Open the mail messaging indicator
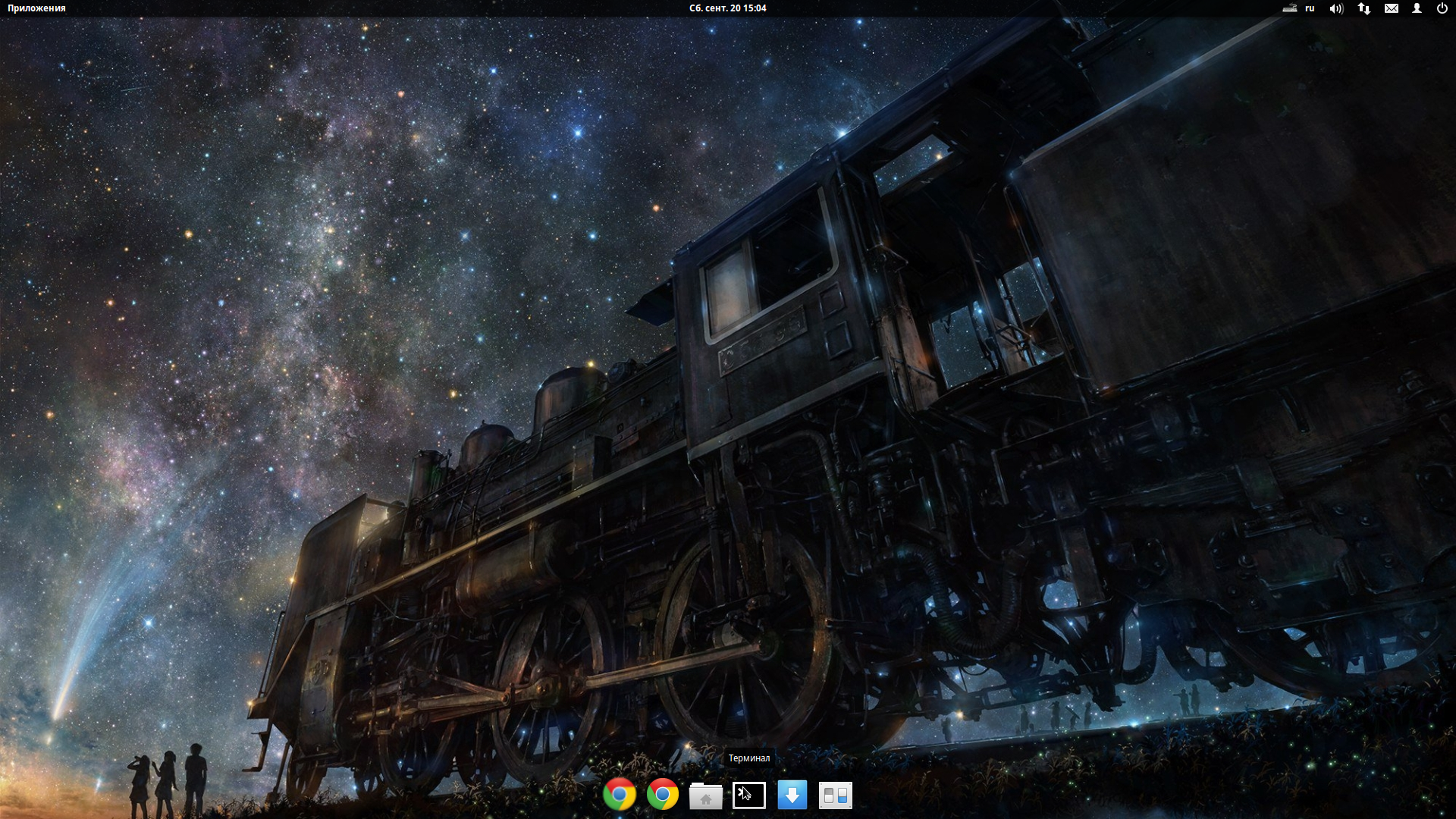The image size is (1456, 819). 1392,8
